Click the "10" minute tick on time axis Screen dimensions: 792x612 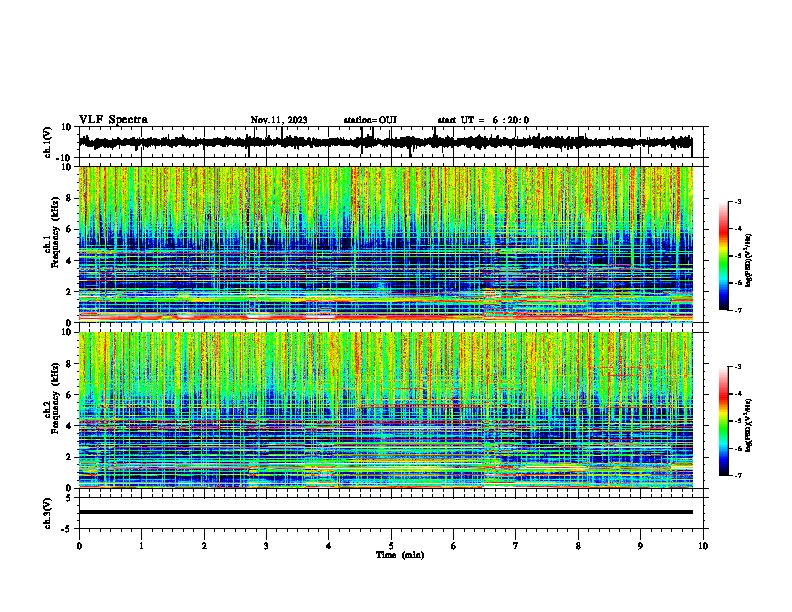(x=703, y=546)
